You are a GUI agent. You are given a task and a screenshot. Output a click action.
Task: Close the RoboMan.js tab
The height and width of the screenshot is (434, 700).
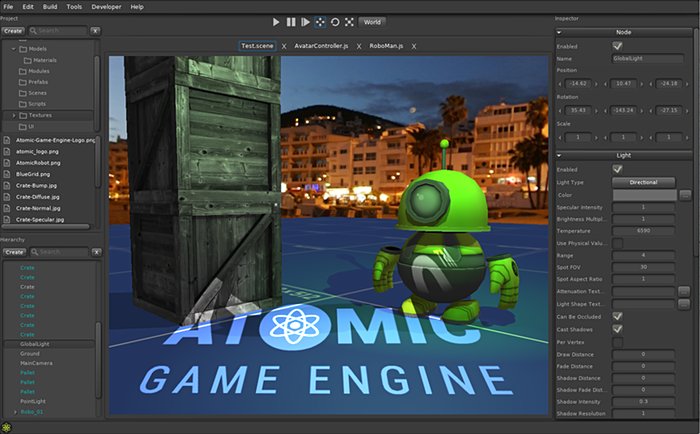tap(414, 46)
